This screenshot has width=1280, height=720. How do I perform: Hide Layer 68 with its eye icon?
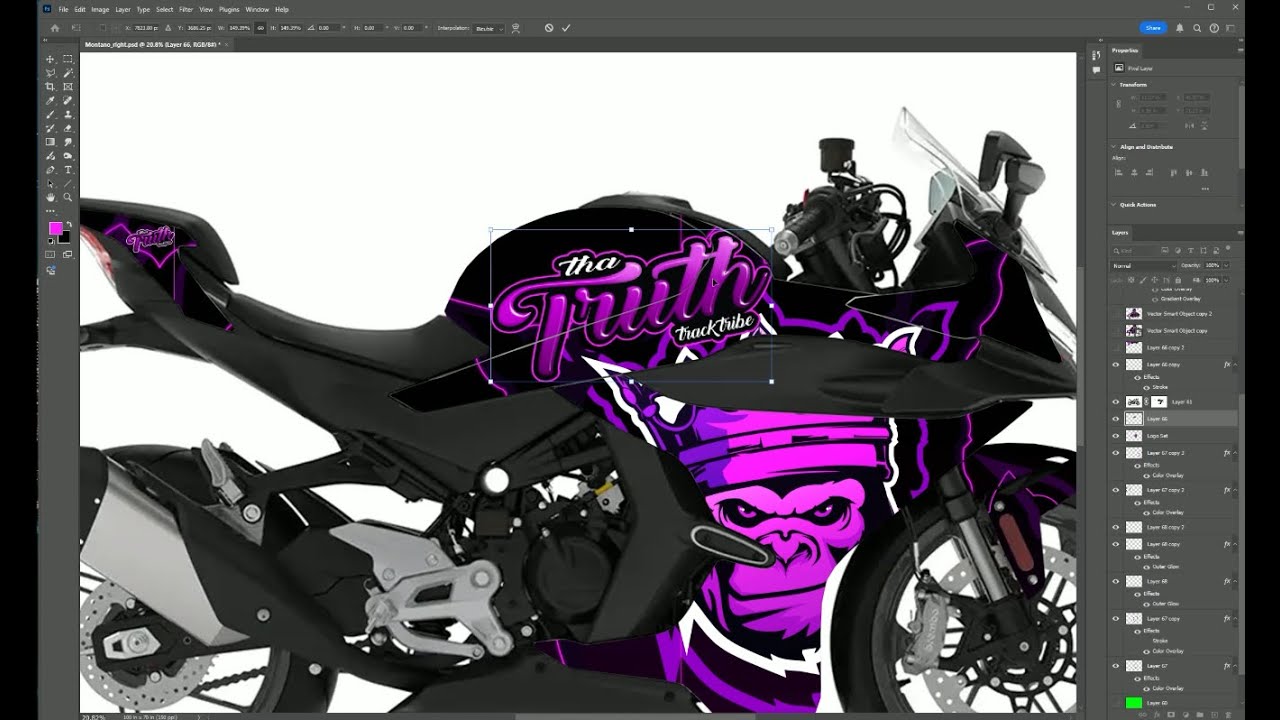click(1116, 581)
